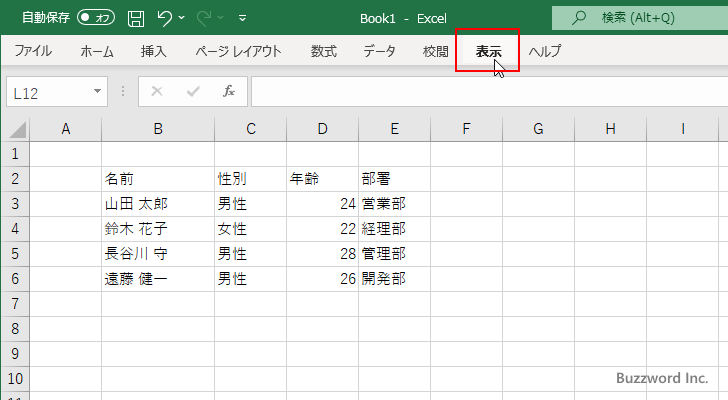Open the 表示 tab
Screen dimensions: 728x400
tap(488, 51)
